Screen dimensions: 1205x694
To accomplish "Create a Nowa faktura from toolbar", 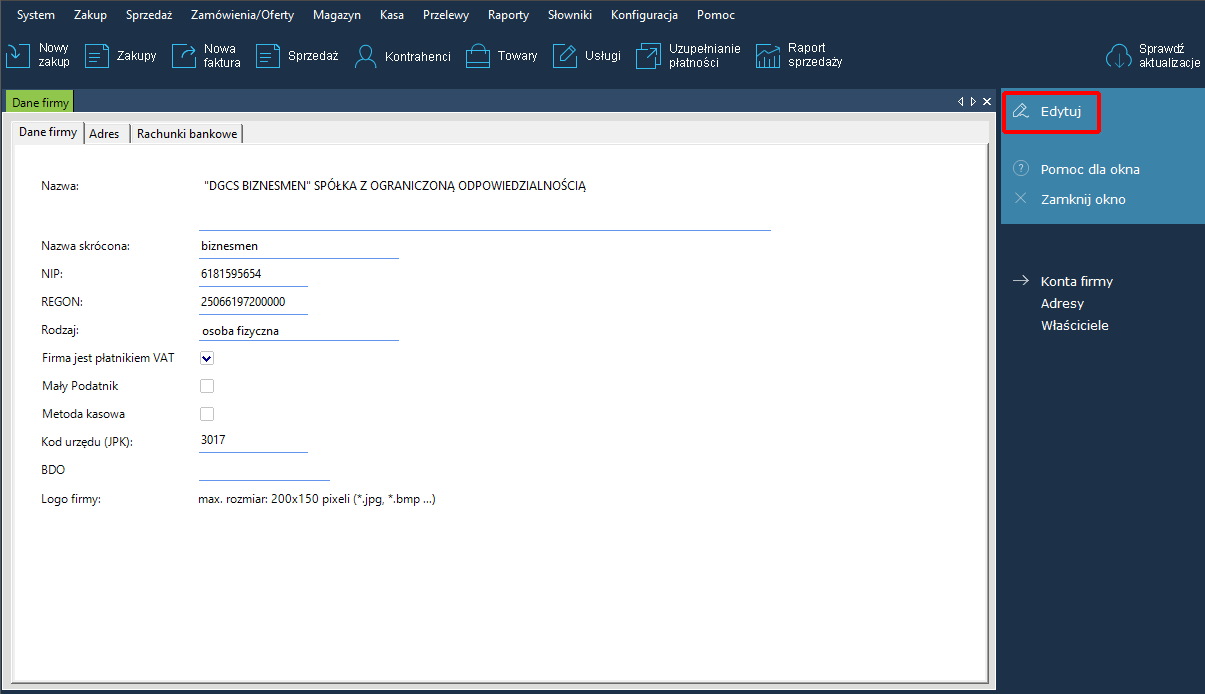I will click(x=184, y=56).
